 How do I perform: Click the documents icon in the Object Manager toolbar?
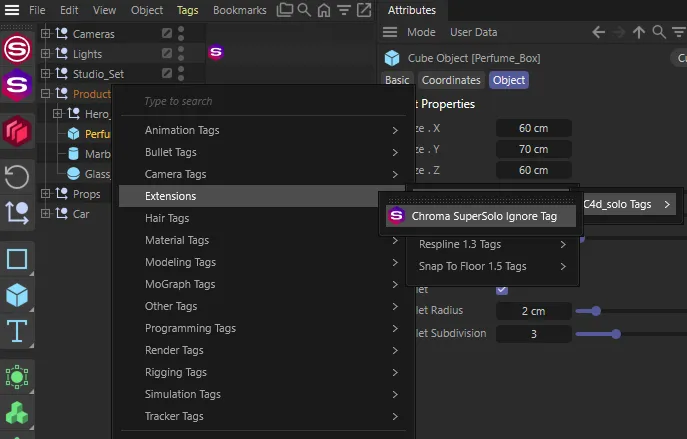285,10
